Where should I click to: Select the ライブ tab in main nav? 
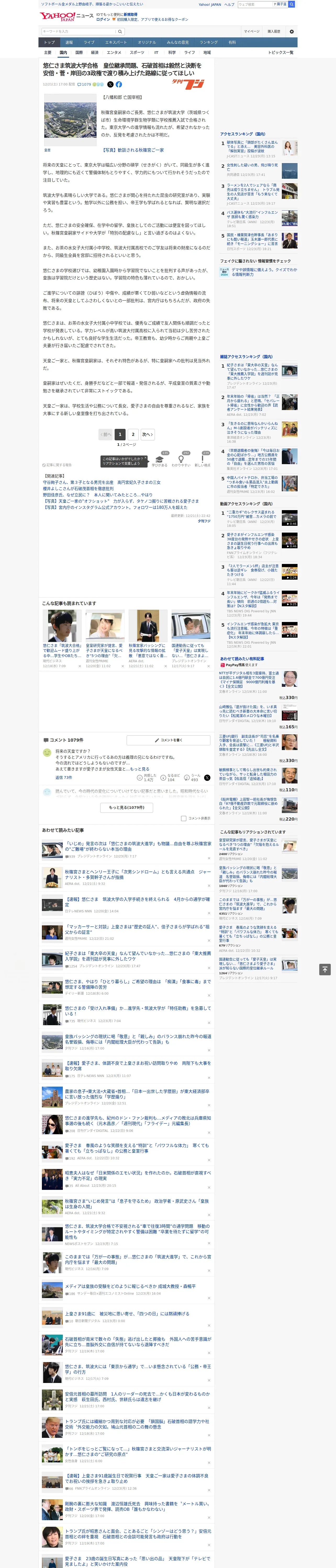89,43
